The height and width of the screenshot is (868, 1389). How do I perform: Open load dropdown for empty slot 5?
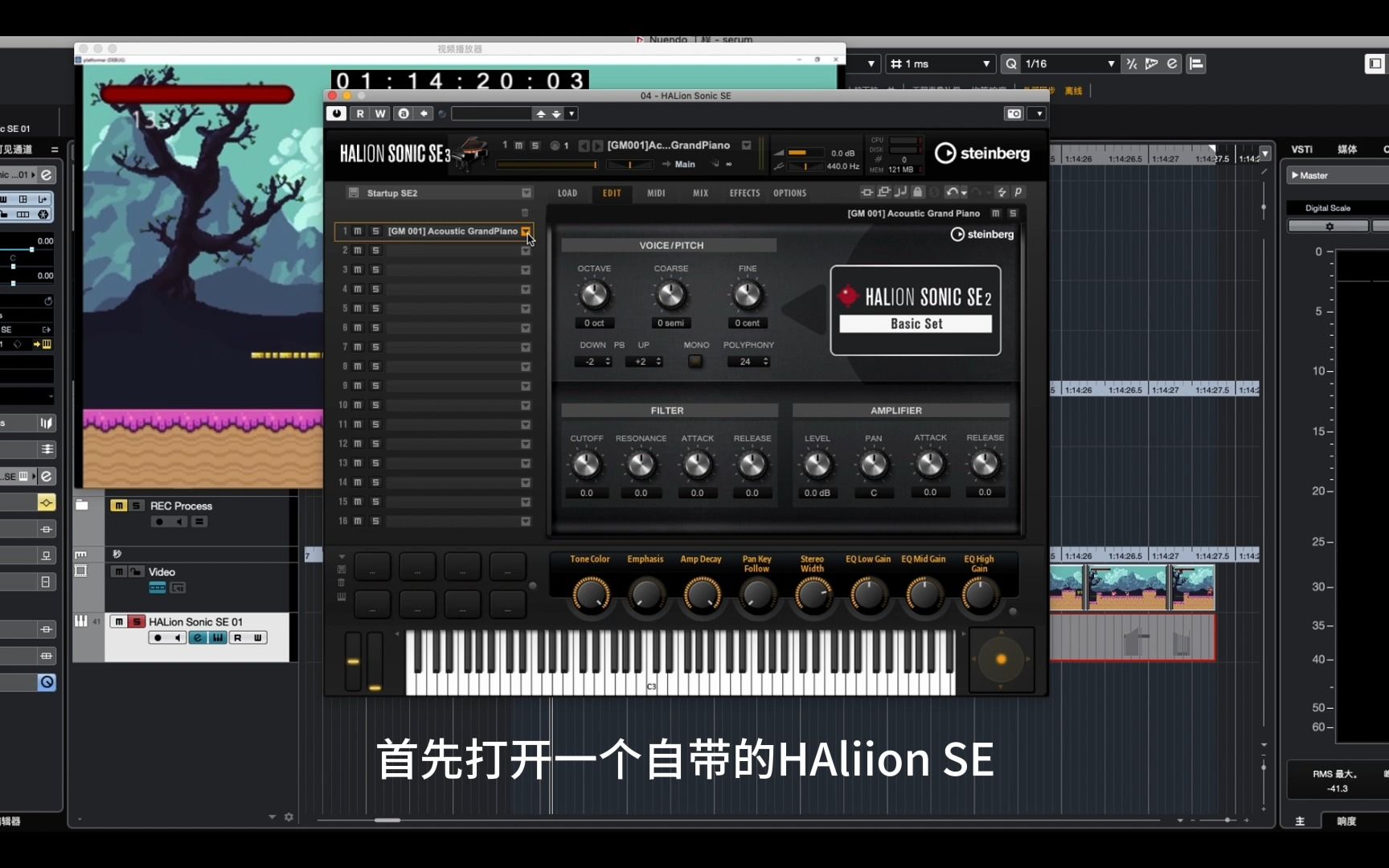(x=525, y=309)
